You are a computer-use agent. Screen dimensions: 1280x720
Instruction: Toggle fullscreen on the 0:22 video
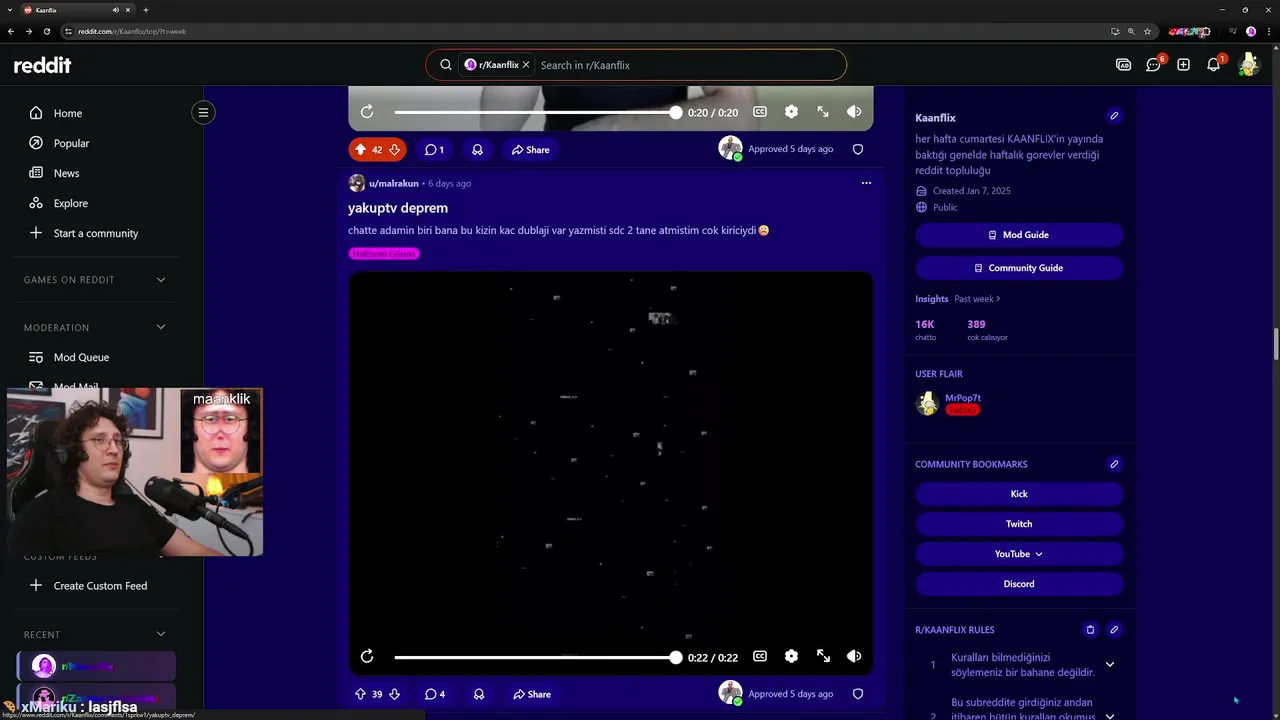point(823,656)
